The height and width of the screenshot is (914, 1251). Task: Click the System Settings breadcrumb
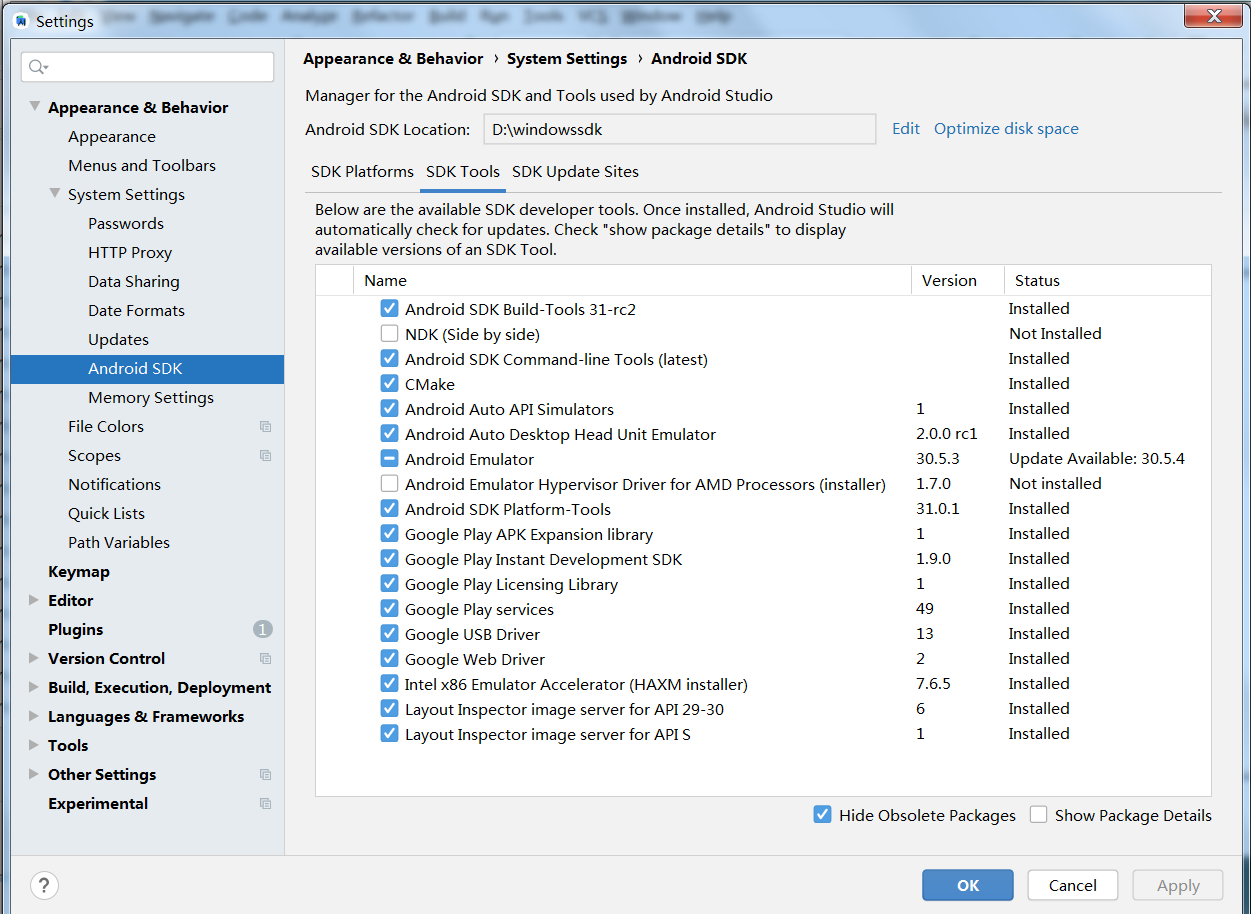pyautogui.click(x=567, y=59)
